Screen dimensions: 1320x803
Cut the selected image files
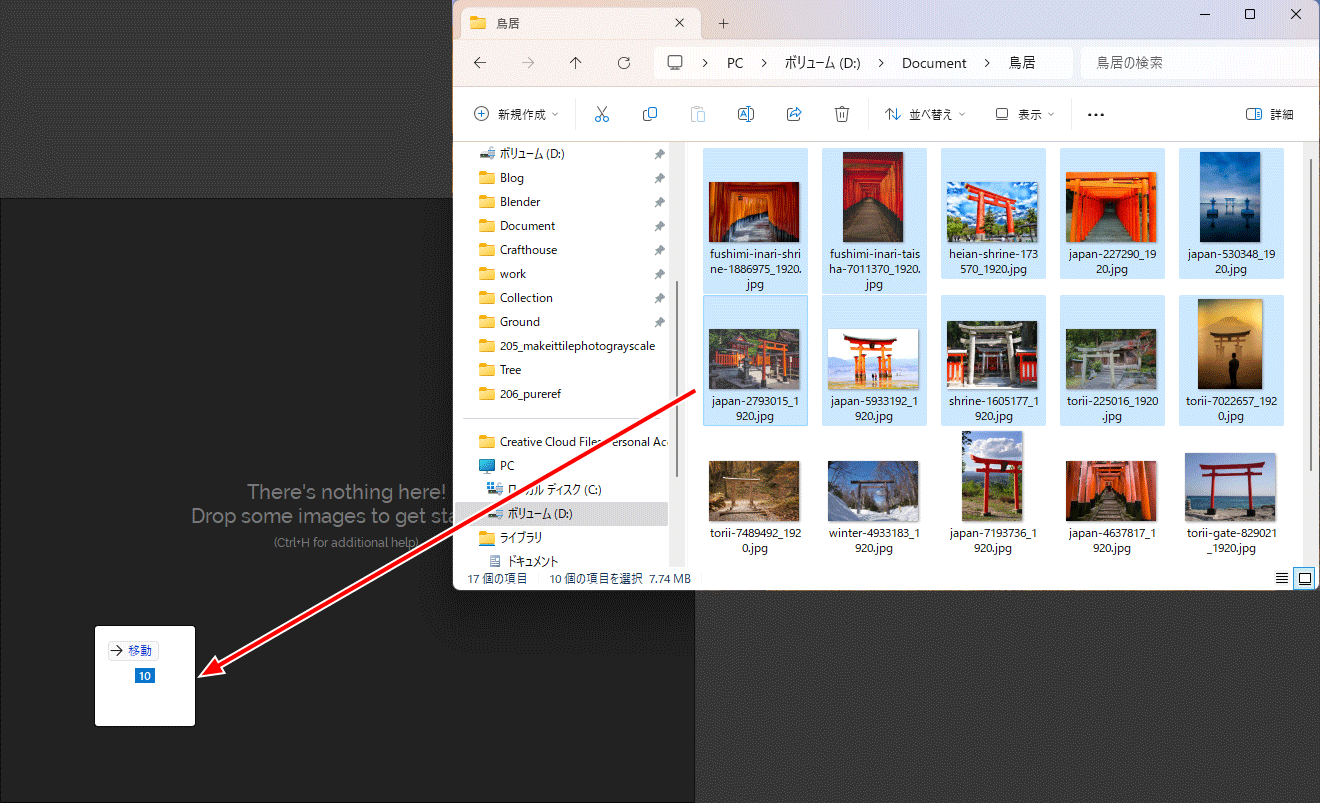(x=601, y=113)
